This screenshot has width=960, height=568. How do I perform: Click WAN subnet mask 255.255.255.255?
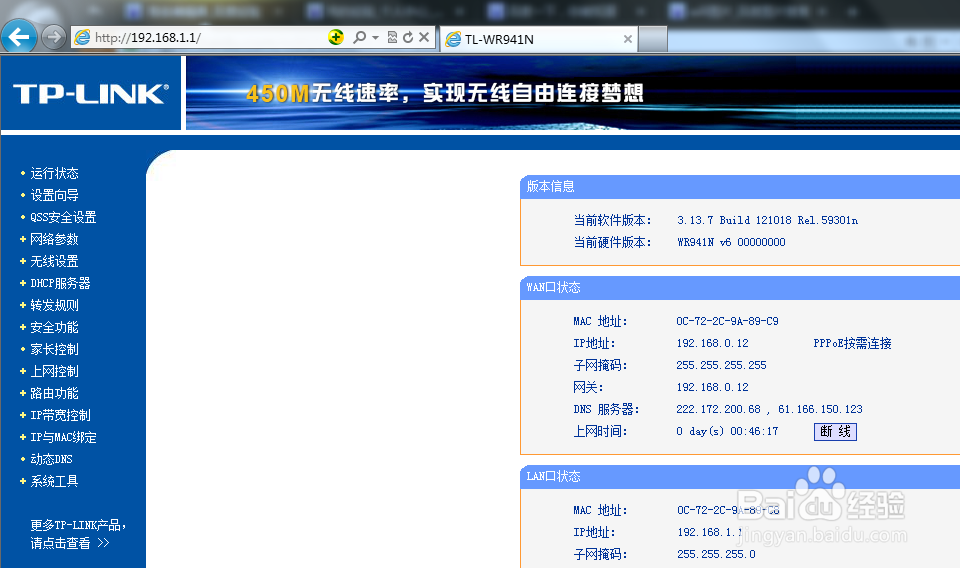[721, 365]
